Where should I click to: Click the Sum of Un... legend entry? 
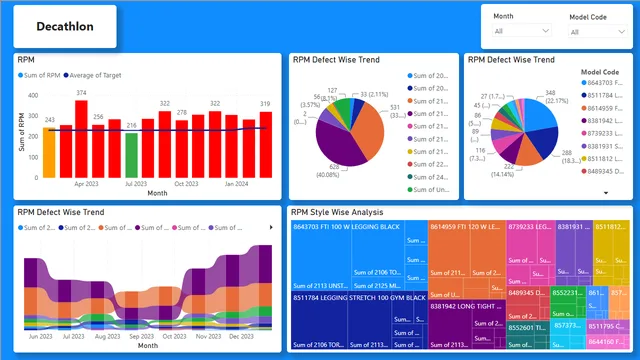[428, 190]
